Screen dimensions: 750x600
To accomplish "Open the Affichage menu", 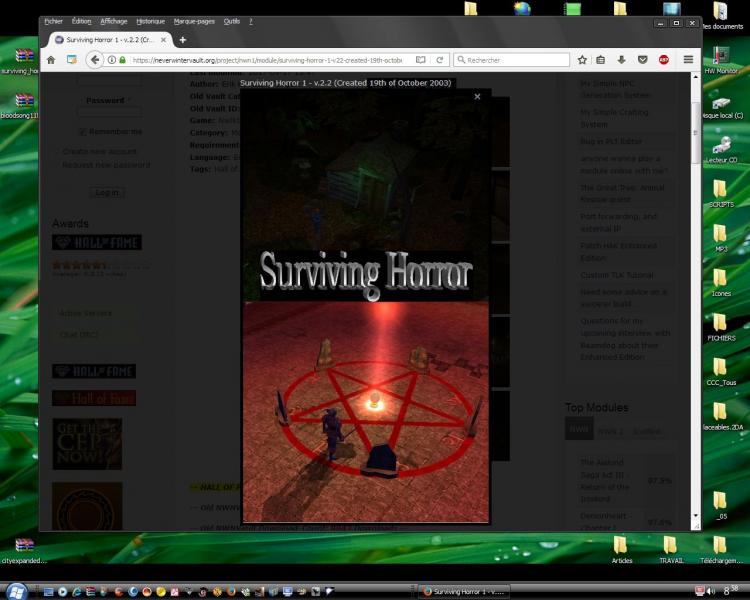I will click(x=114, y=21).
